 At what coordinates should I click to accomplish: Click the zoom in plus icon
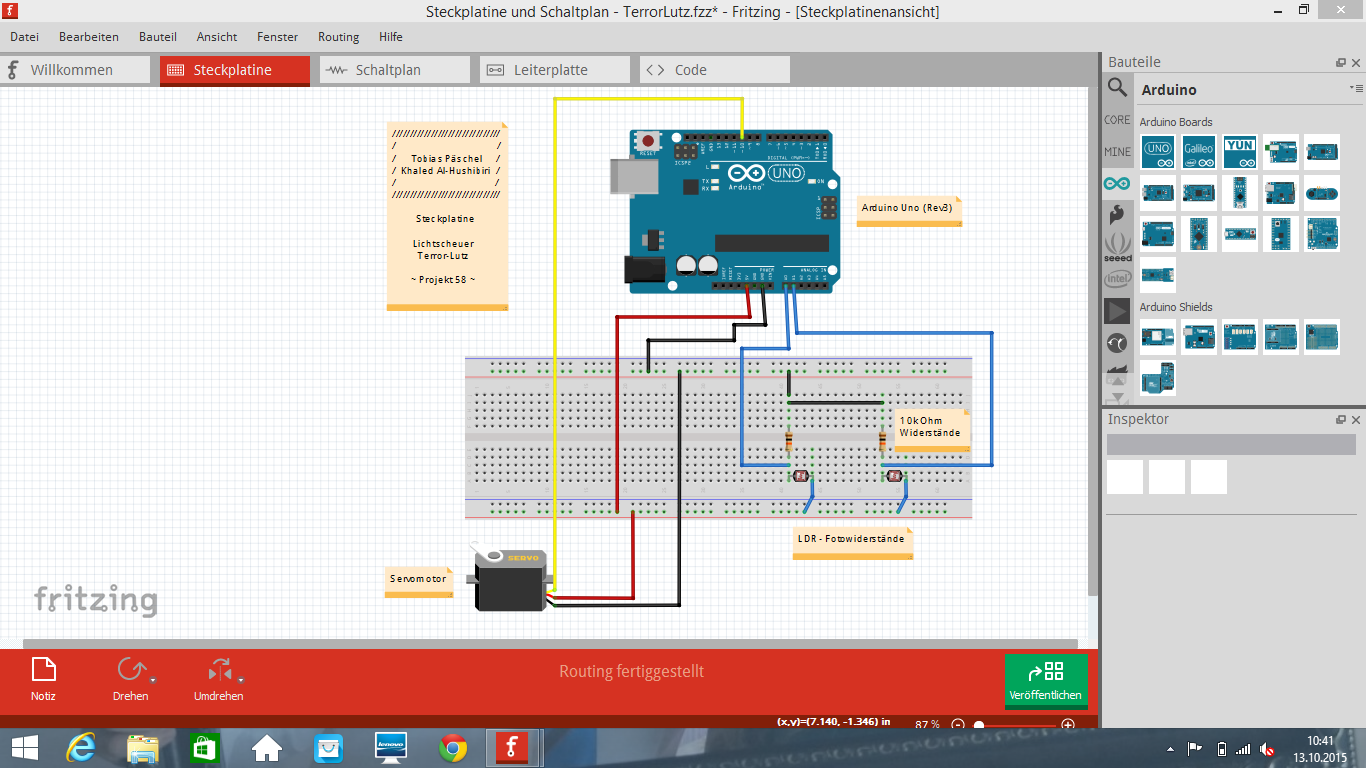pyautogui.click(x=1068, y=725)
